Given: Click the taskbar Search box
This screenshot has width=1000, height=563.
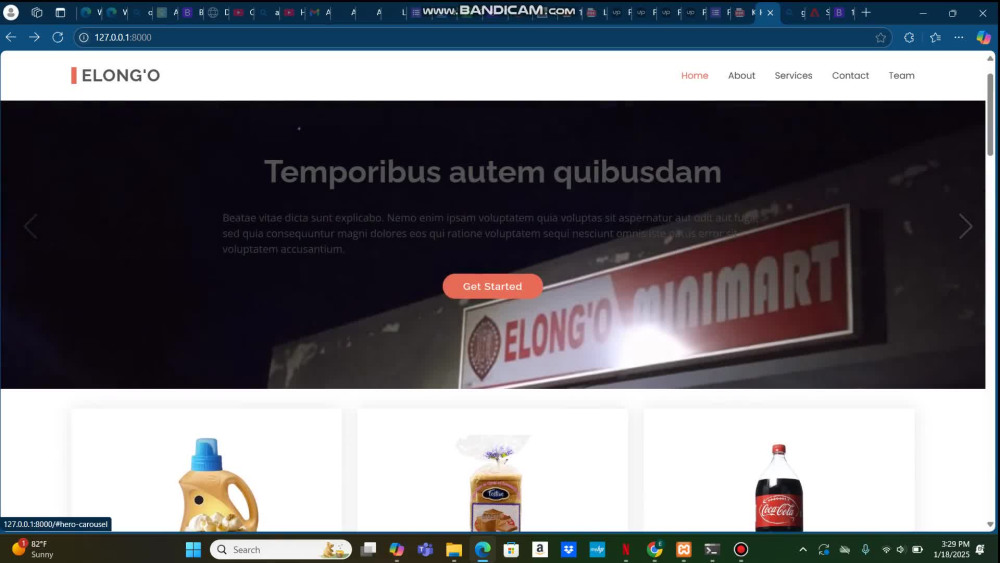Looking at the screenshot, I should 281,550.
